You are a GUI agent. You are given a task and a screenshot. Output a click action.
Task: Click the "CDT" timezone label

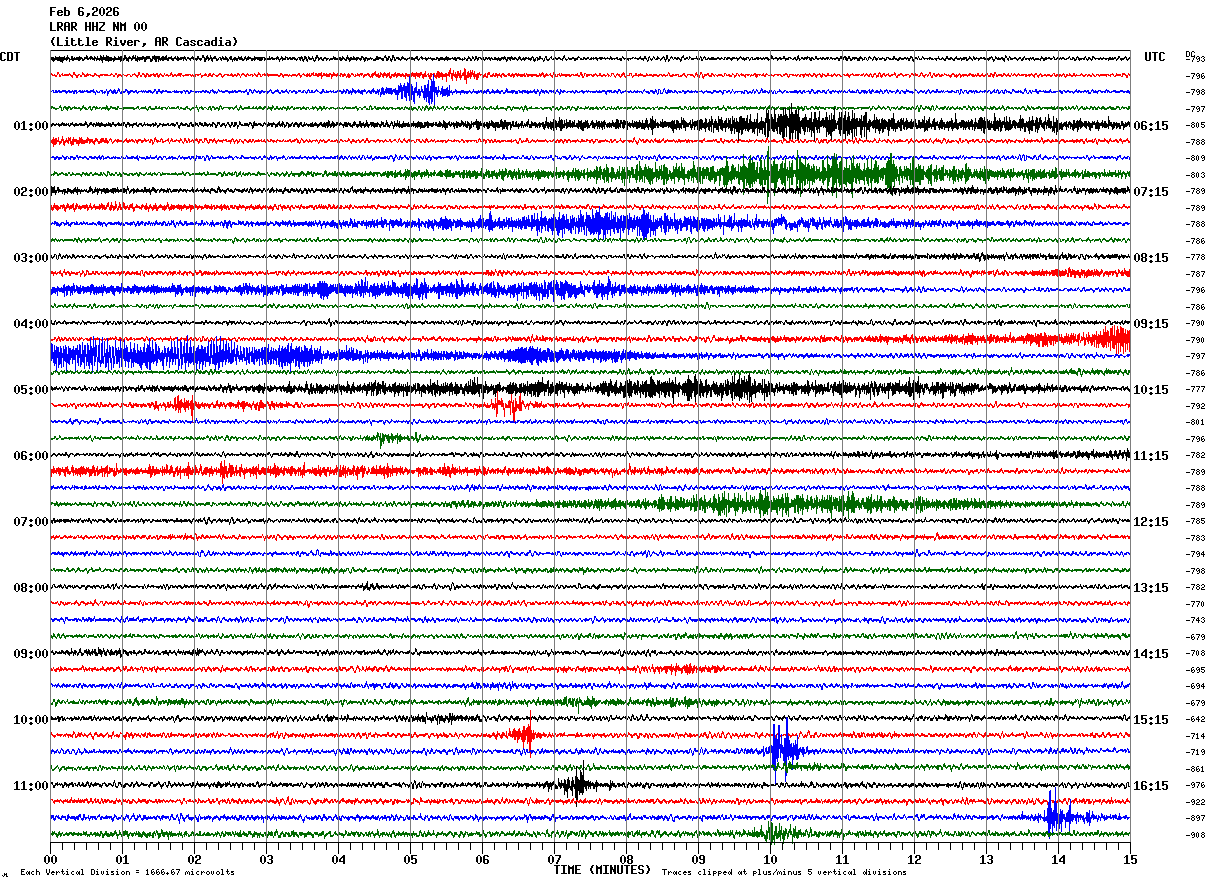pos(10,57)
